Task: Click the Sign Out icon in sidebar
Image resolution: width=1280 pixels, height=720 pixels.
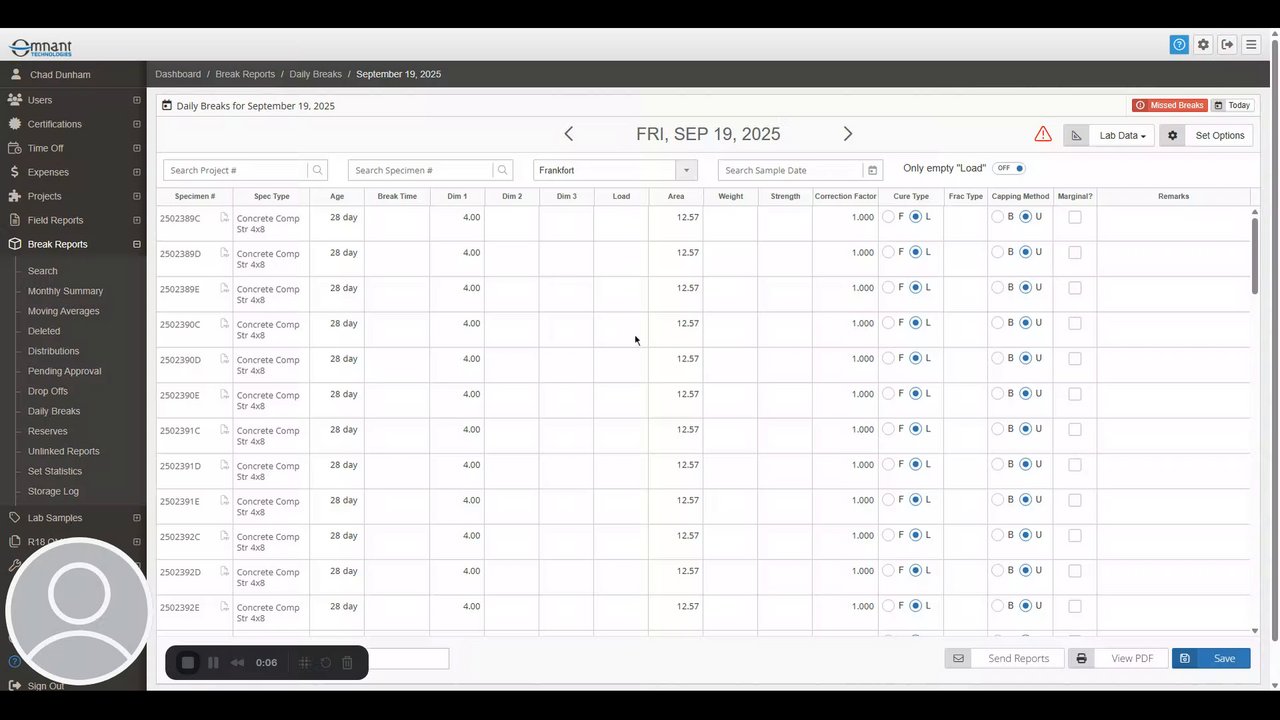Action: pyautogui.click(x=14, y=686)
